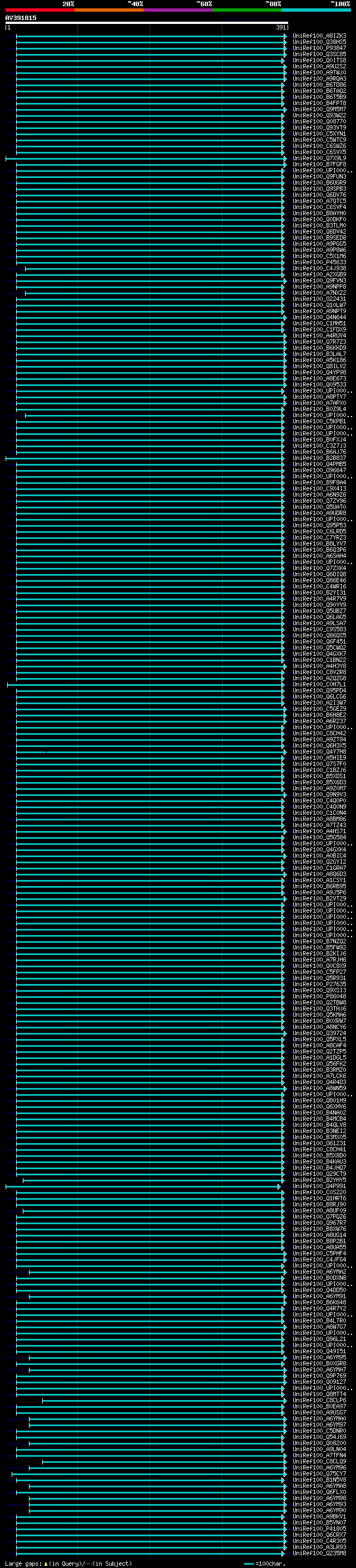Screen dimensions: 356x1568
Task: Open hit UniRef100_Q3SC85
Action: [x=319, y=54]
